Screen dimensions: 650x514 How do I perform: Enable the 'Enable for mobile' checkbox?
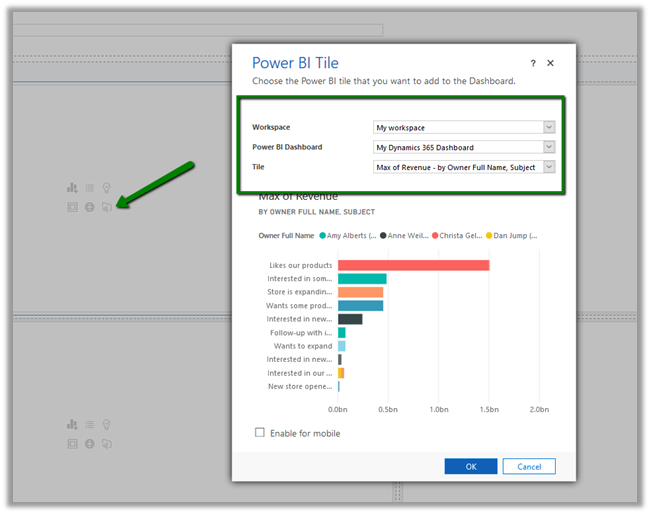click(260, 433)
